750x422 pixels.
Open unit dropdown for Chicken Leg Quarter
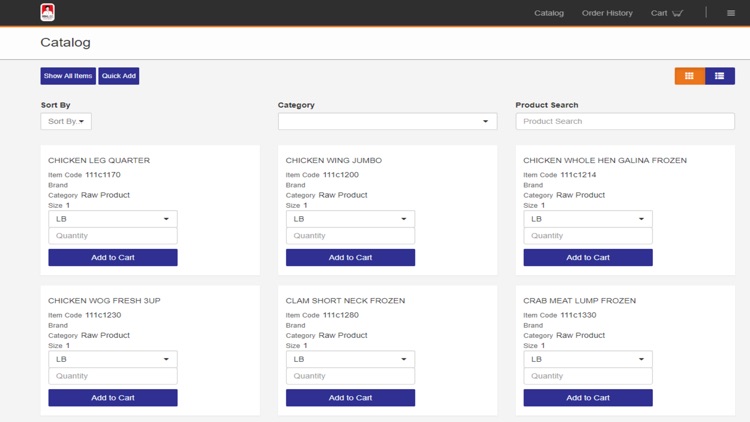click(x=113, y=218)
